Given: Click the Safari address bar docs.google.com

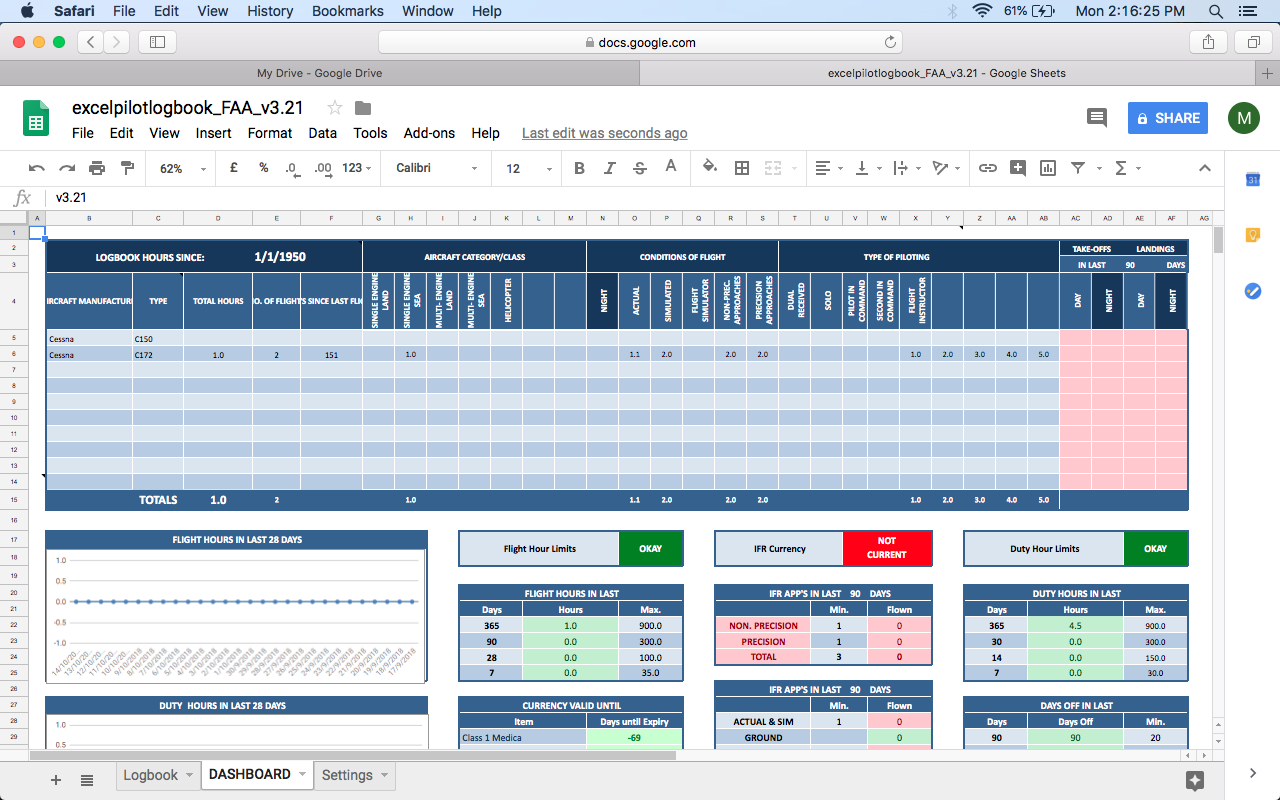Looking at the screenshot, I should pos(640,42).
